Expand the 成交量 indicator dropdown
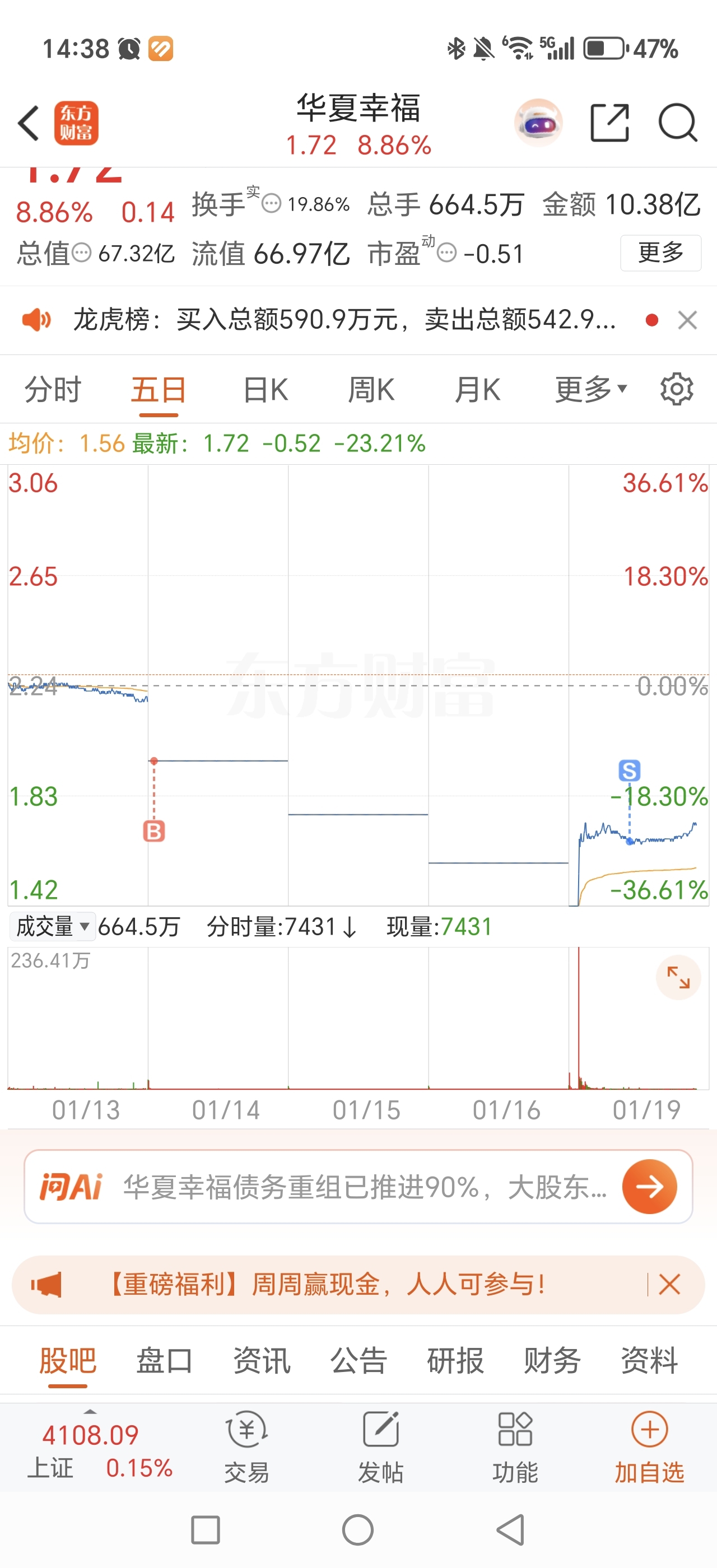 coord(52,926)
